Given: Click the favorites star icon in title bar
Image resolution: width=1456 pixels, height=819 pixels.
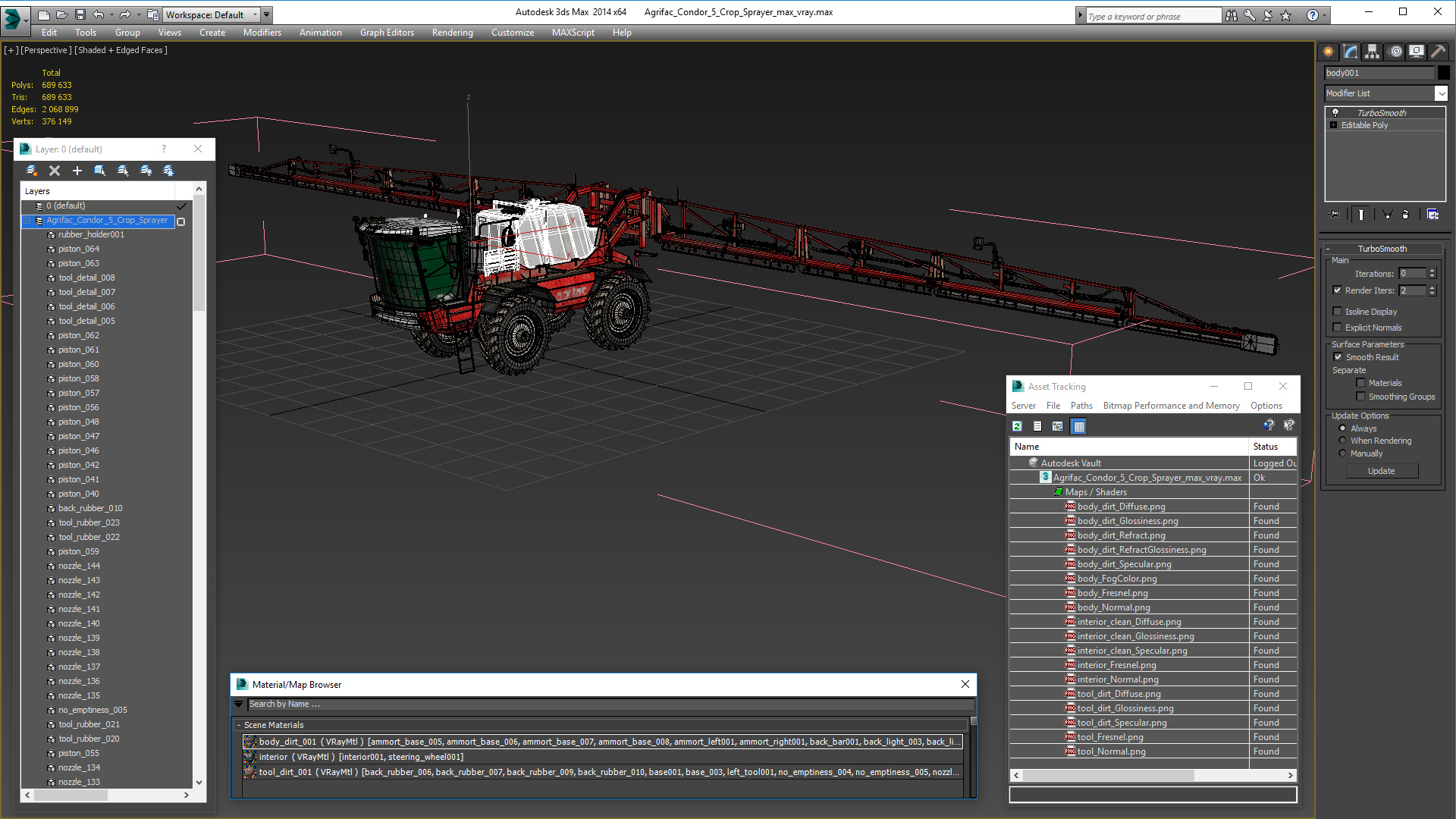Looking at the screenshot, I should [x=1286, y=15].
